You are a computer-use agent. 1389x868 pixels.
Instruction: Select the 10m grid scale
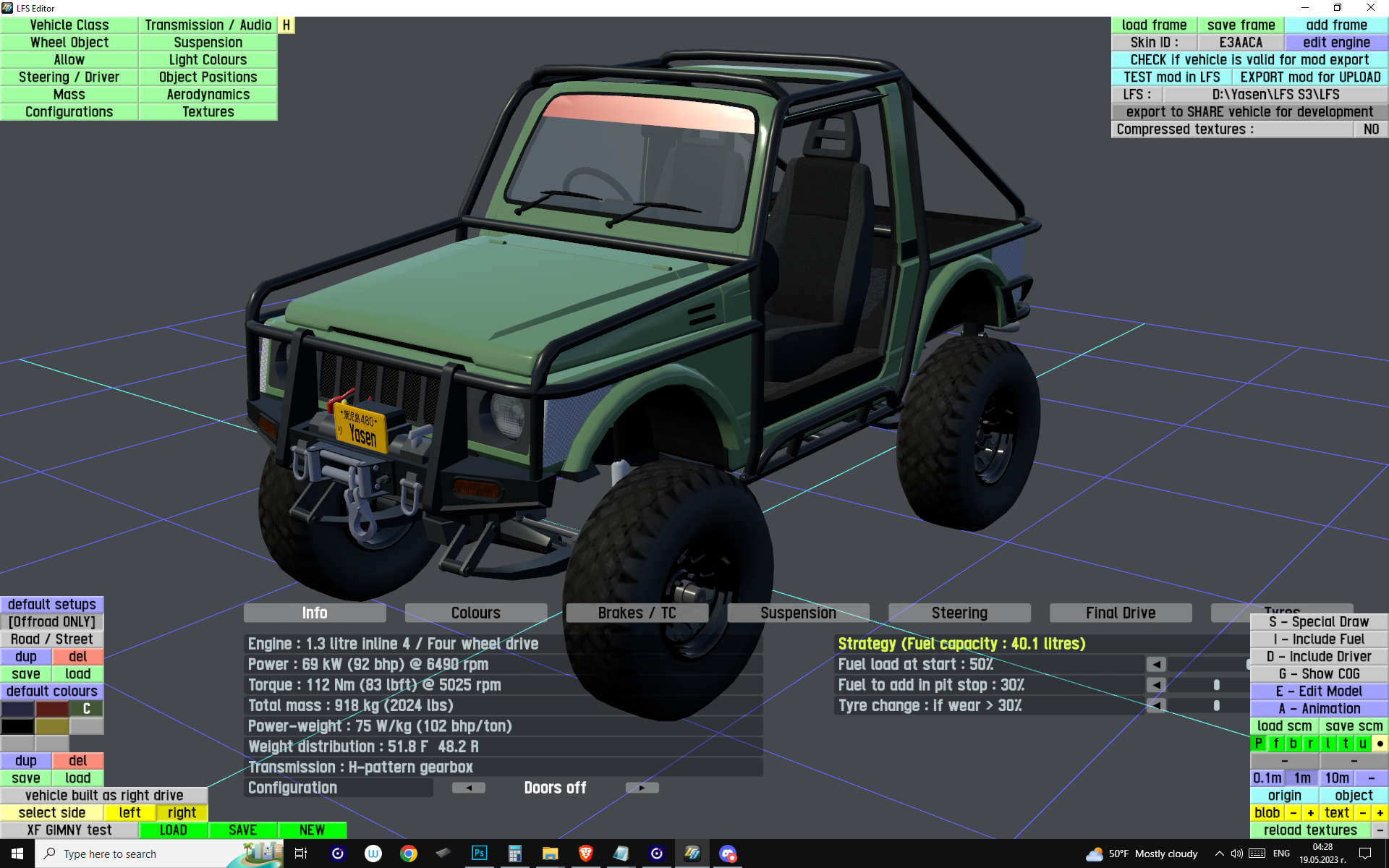click(x=1336, y=778)
